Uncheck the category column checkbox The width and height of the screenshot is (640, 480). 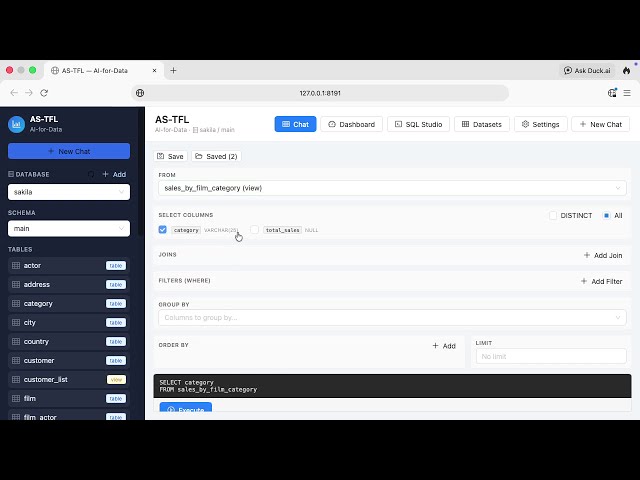[x=162, y=230]
